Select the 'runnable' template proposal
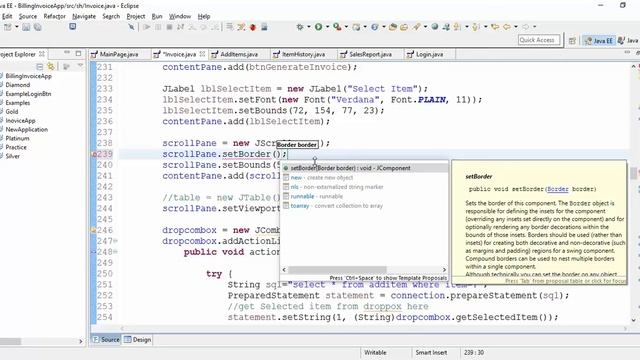The height and width of the screenshot is (360, 640). [364, 196]
